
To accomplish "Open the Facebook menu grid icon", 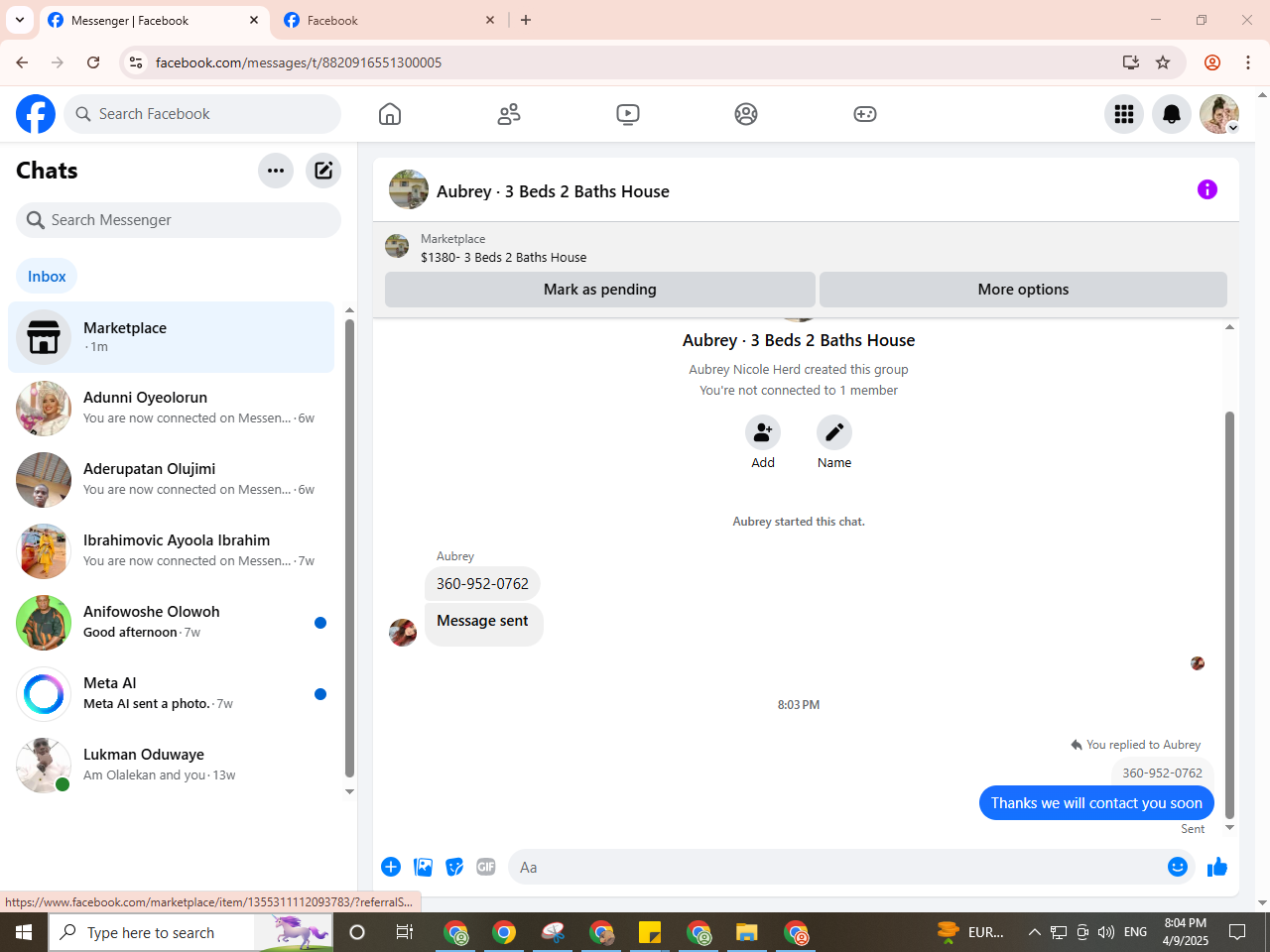I will coord(1124,114).
